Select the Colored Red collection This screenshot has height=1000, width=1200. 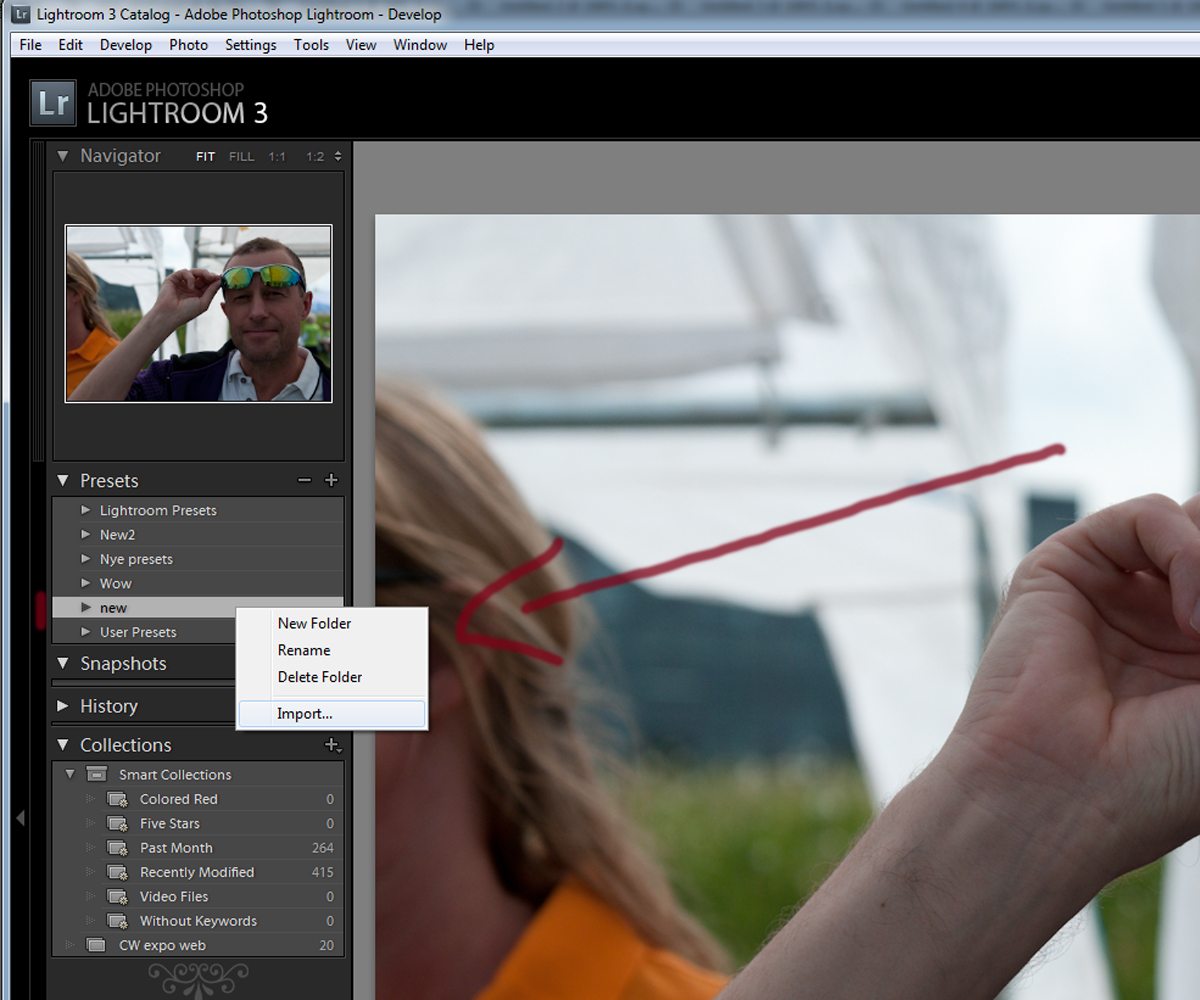(198, 799)
